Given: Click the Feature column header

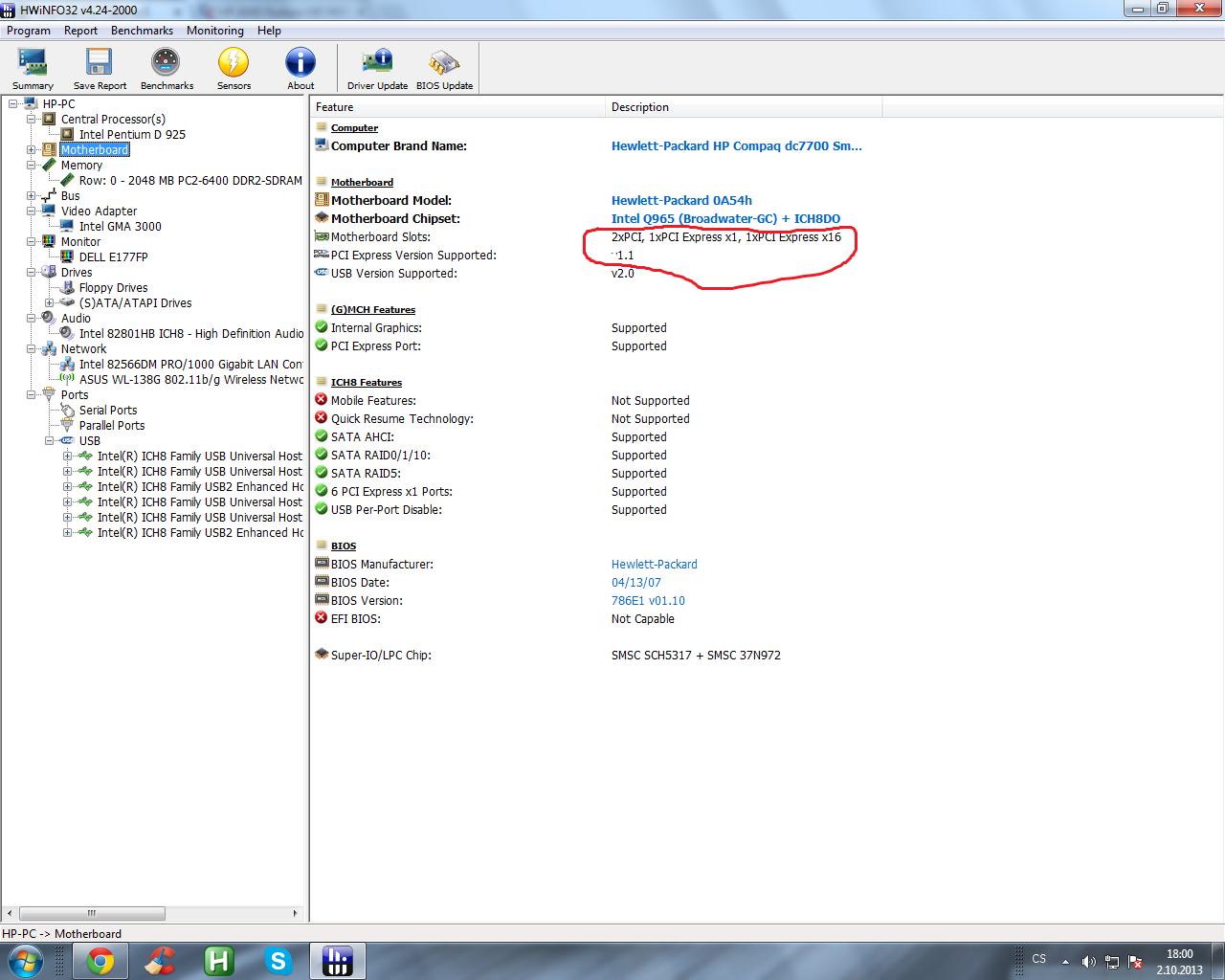Looking at the screenshot, I should coord(458,107).
